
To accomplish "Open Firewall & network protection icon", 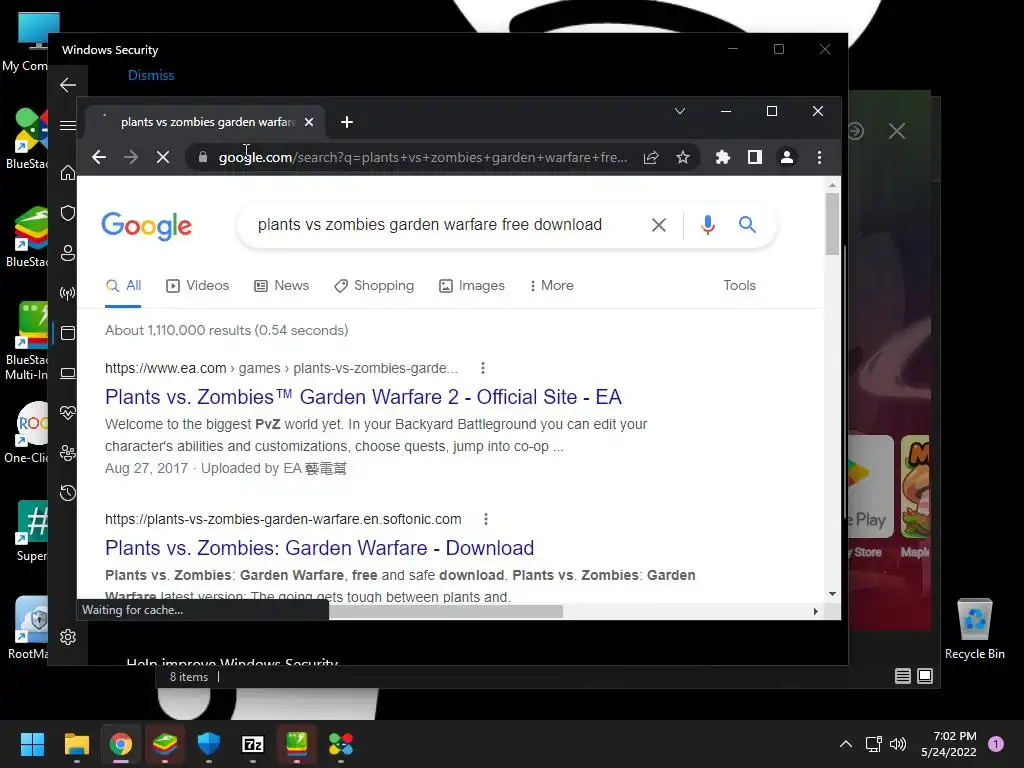I will pyautogui.click(x=68, y=293).
